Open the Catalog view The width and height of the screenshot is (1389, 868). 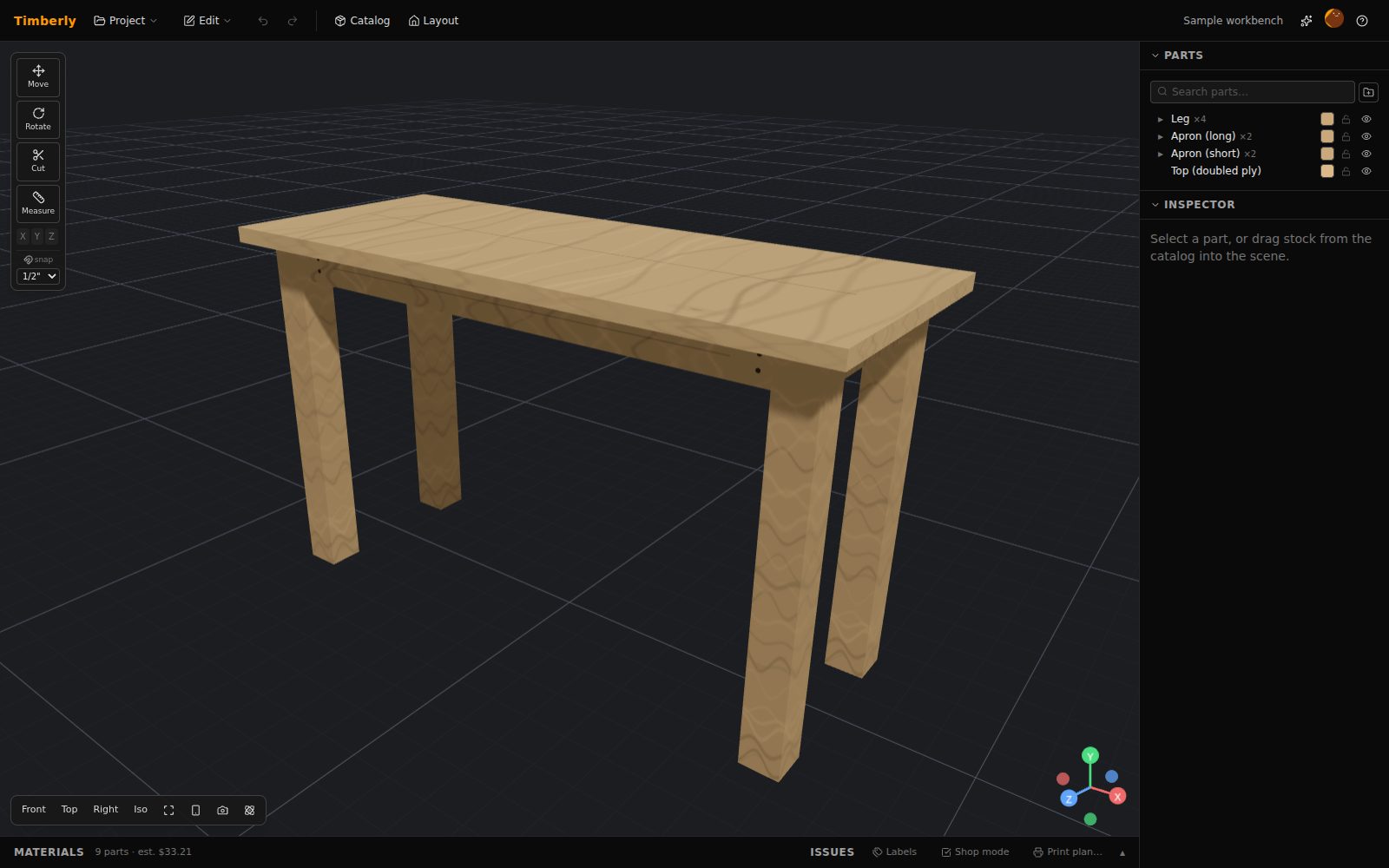tap(362, 21)
